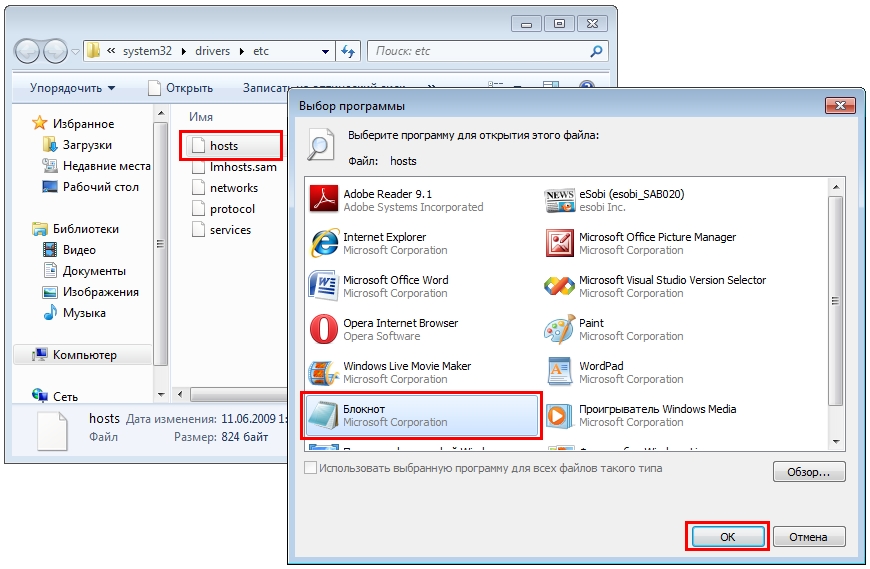This screenshot has width=870, height=569.
Task: Go back with Explorer back arrow
Action: 27,52
